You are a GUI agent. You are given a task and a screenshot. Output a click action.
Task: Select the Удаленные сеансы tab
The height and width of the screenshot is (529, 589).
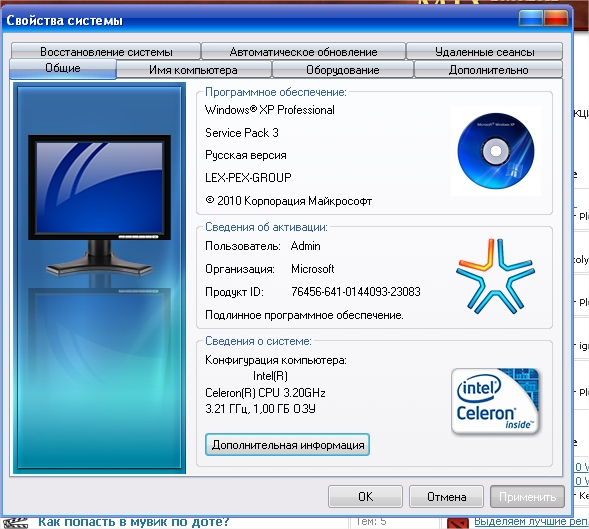point(484,51)
